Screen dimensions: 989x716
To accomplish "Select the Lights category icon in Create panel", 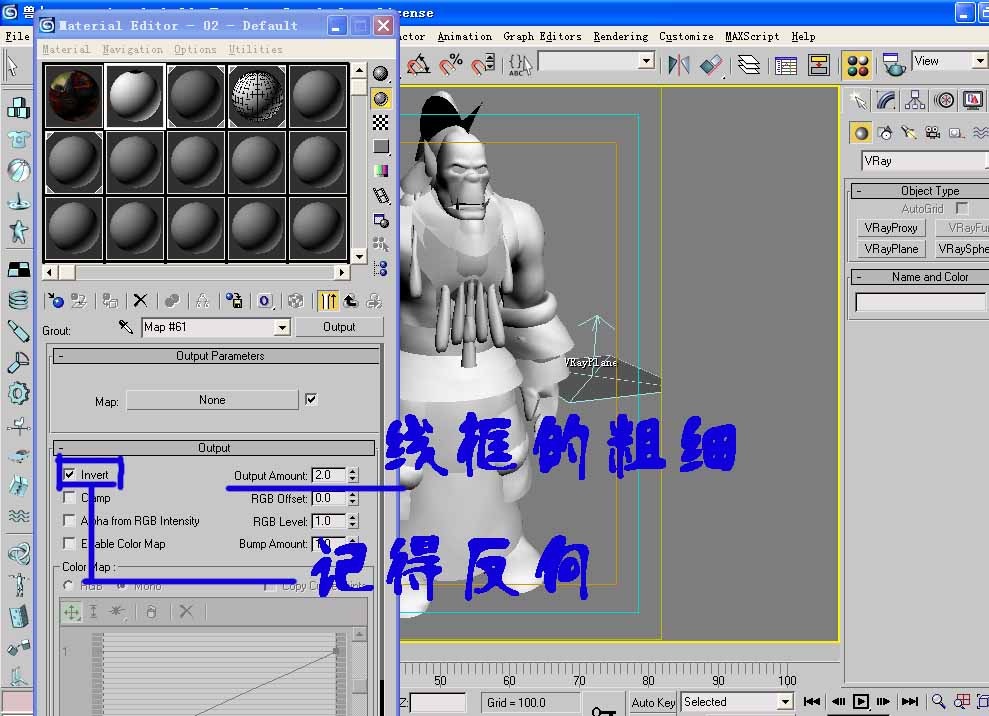I will click(908, 133).
